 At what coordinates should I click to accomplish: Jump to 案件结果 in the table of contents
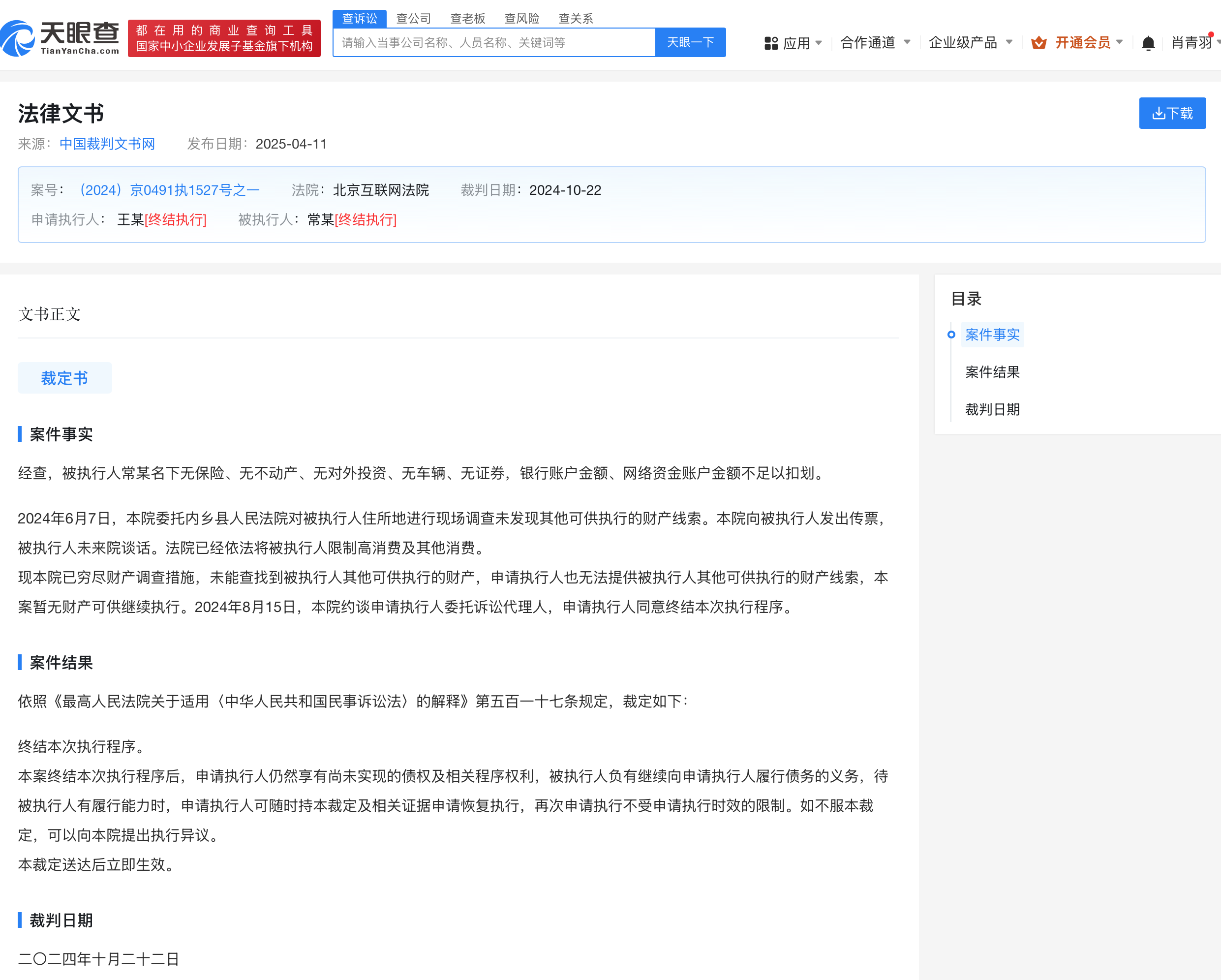click(992, 372)
